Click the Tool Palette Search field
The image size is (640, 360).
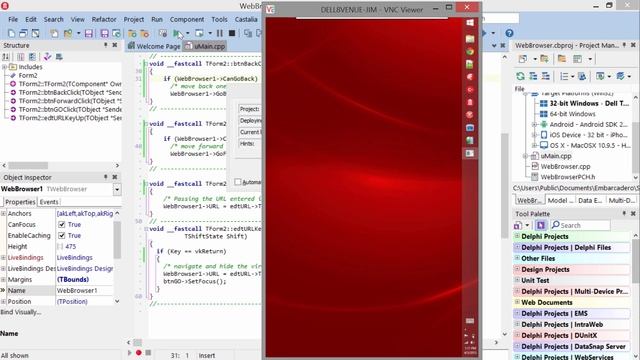click(580, 225)
